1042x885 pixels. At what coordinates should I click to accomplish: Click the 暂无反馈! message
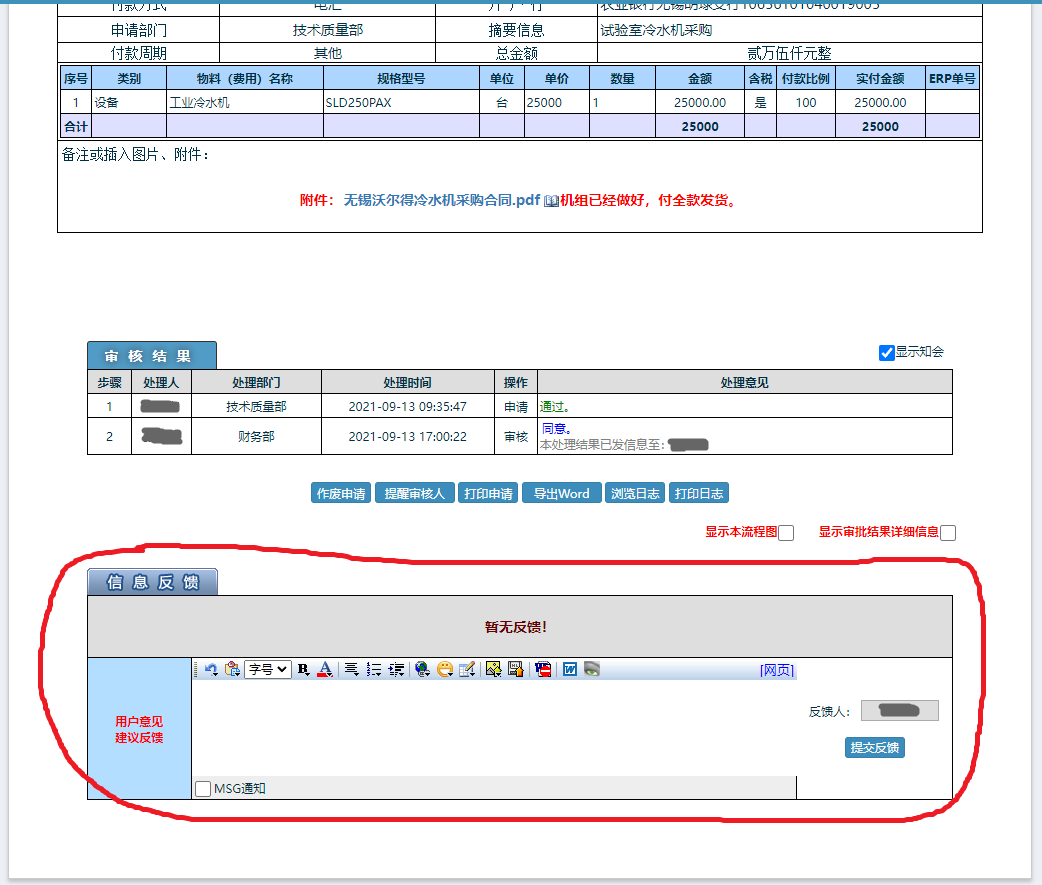[516, 627]
